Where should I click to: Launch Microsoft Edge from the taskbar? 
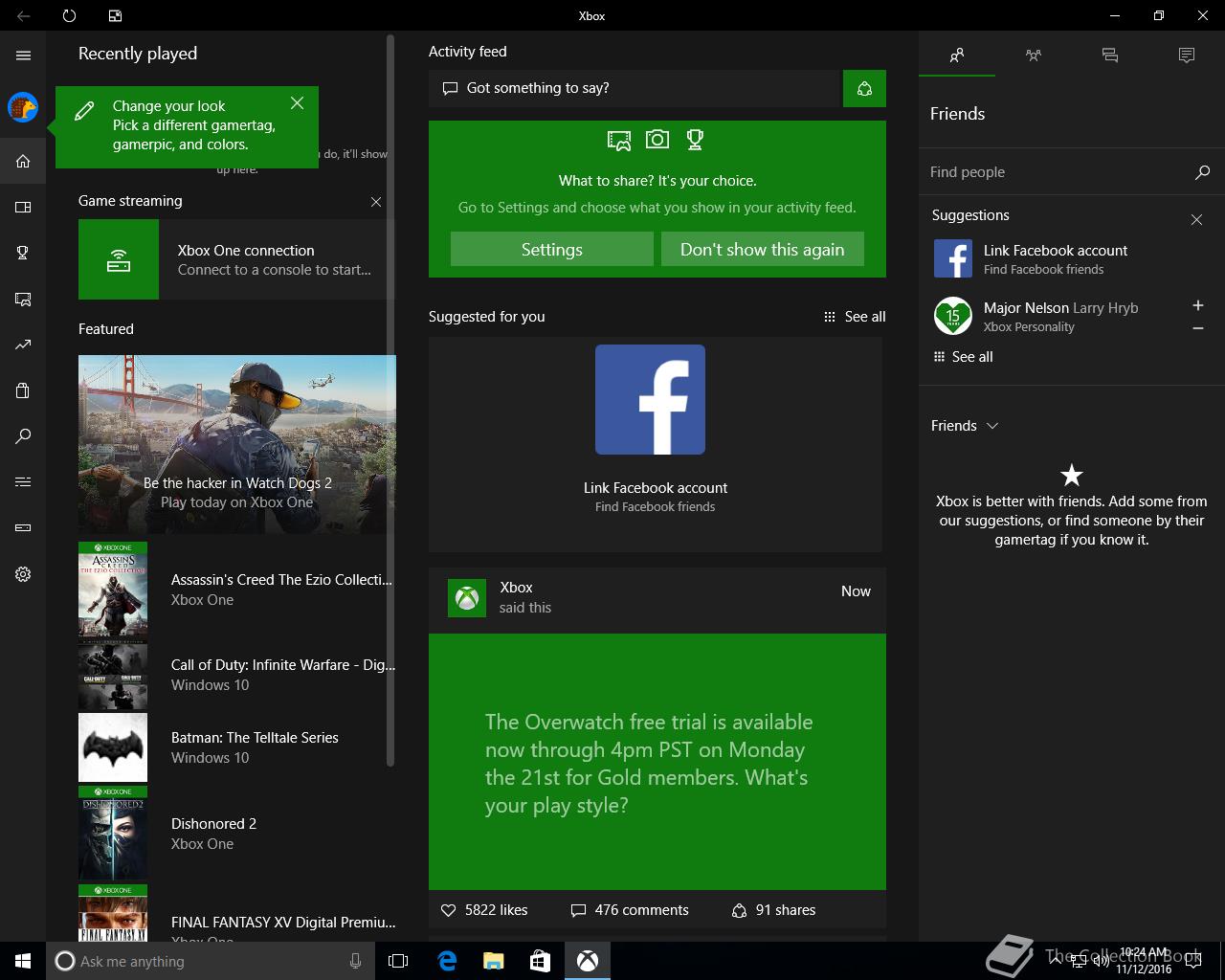446,961
